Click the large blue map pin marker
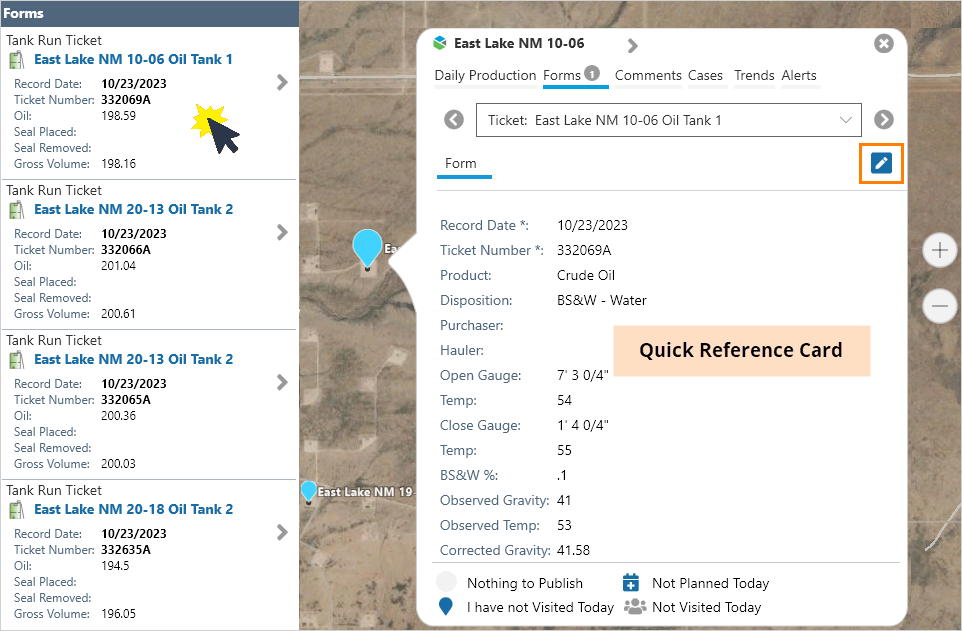Screen dimensions: 962x631 pyautogui.click(x=367, y=248)
